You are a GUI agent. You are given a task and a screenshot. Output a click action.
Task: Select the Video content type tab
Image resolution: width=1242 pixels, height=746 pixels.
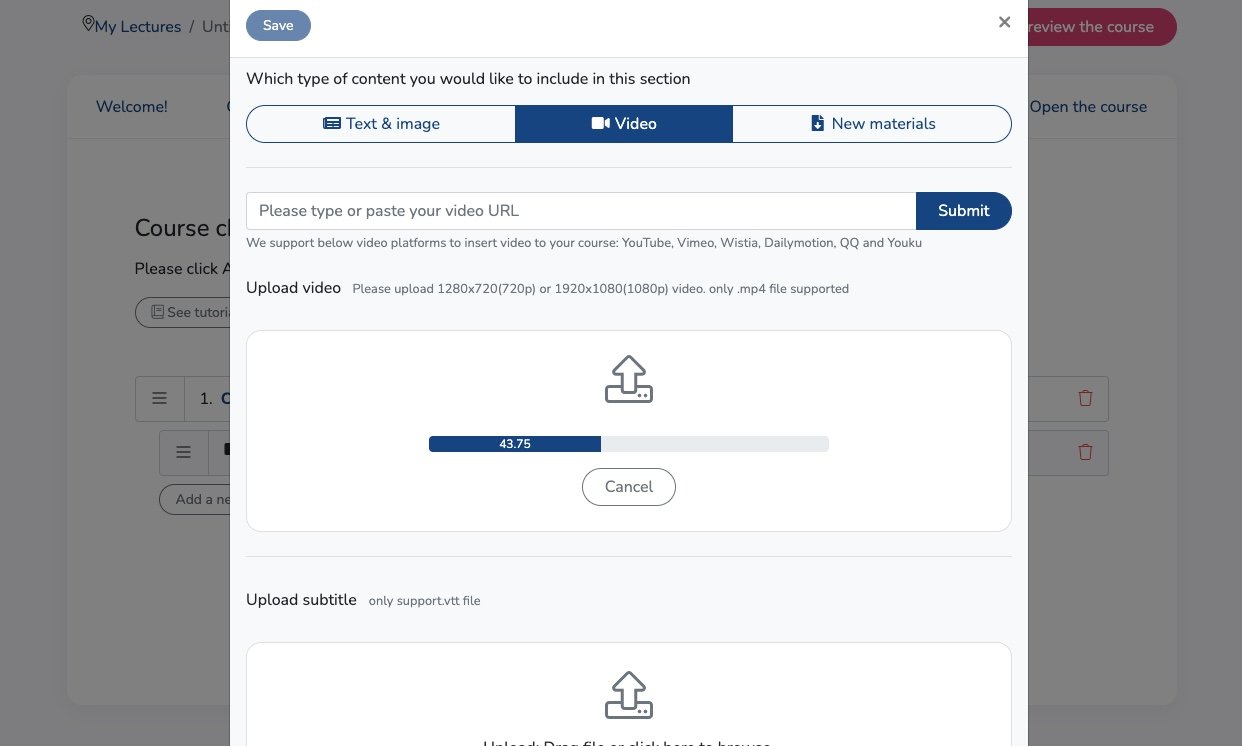pyautogui.click(x=624, y=124)
